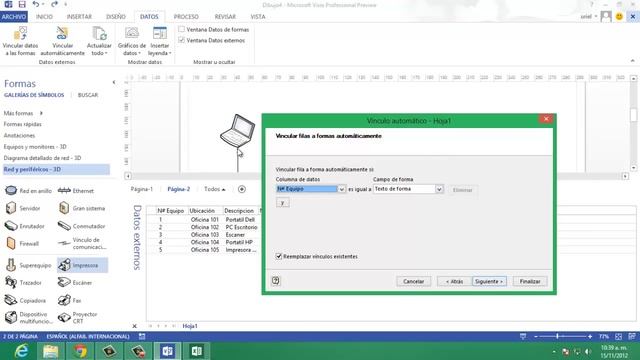Open Todos pages list
The image size is (640, 360).
215,189
